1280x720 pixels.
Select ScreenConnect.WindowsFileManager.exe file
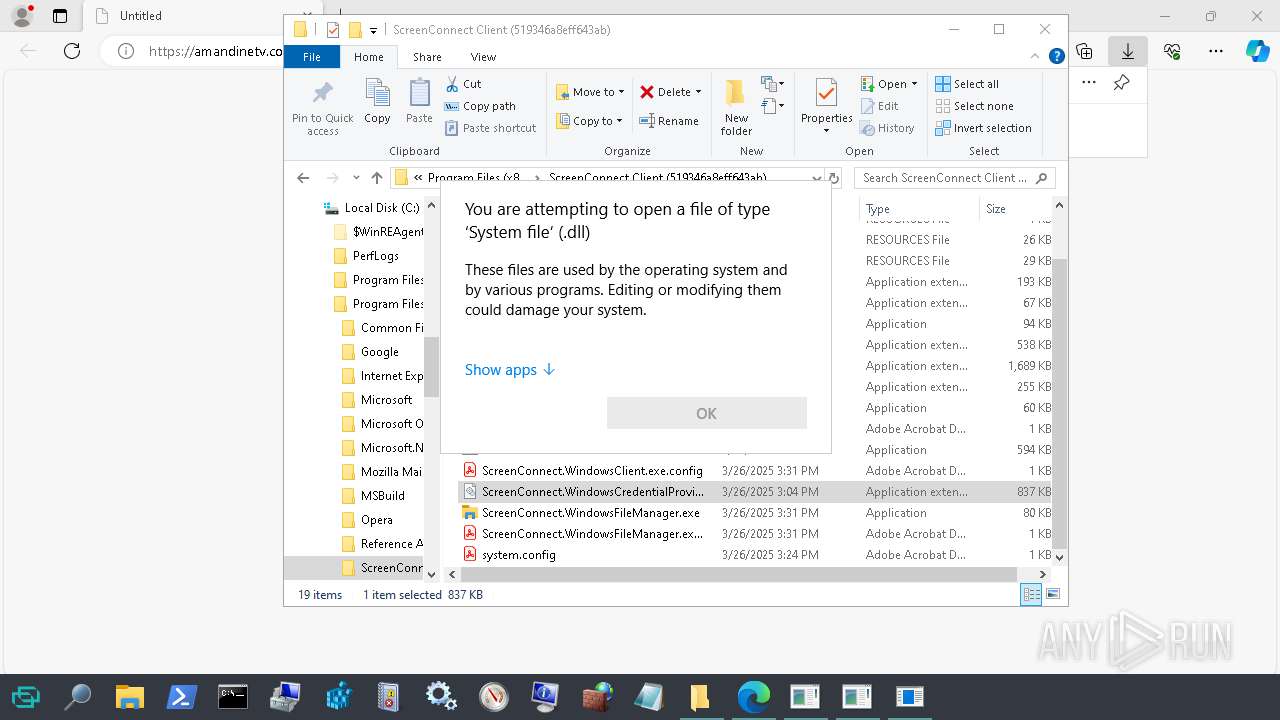(590, 513)
